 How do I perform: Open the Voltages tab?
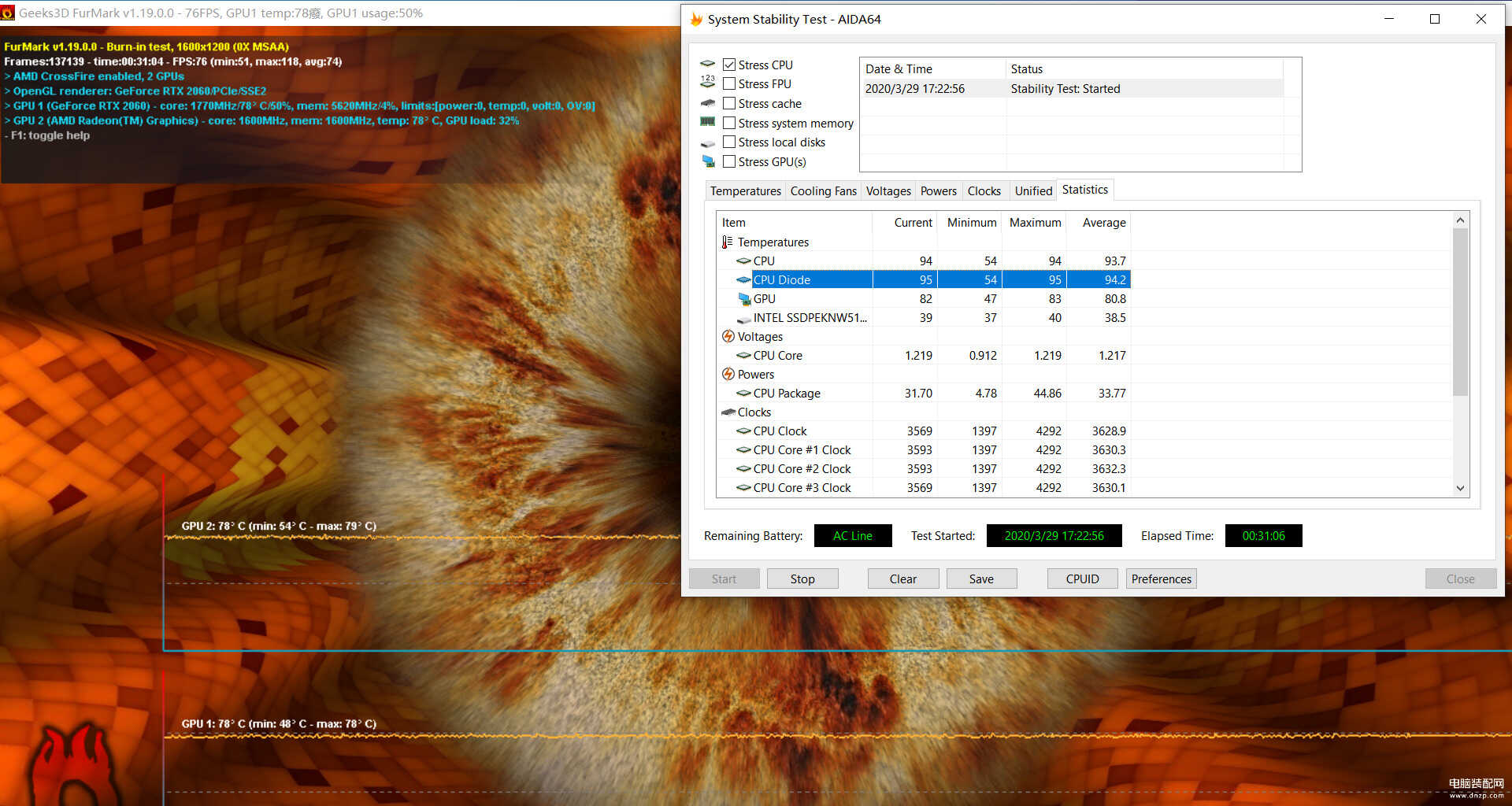pos(888,191)
